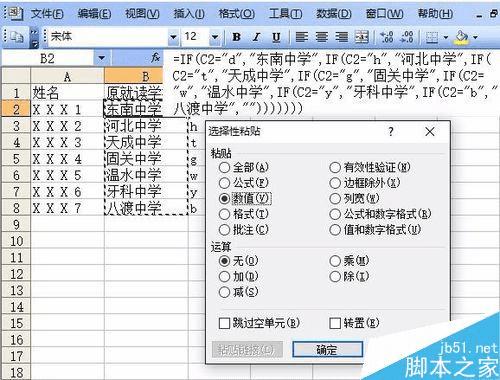The height and width of the screenshot is (380, 500).
Task: Toggle italic formatting button
Action: pyautogui.click(x=256, y=37)
